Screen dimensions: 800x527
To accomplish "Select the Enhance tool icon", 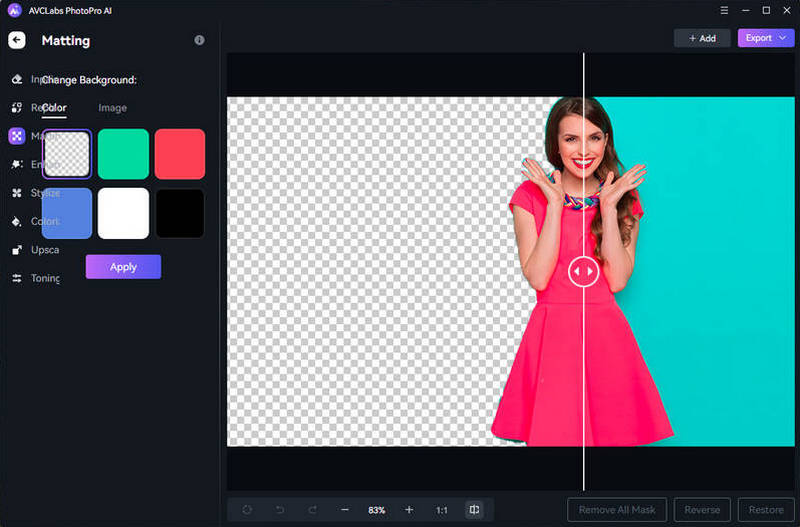I will (x=17, y=164).
